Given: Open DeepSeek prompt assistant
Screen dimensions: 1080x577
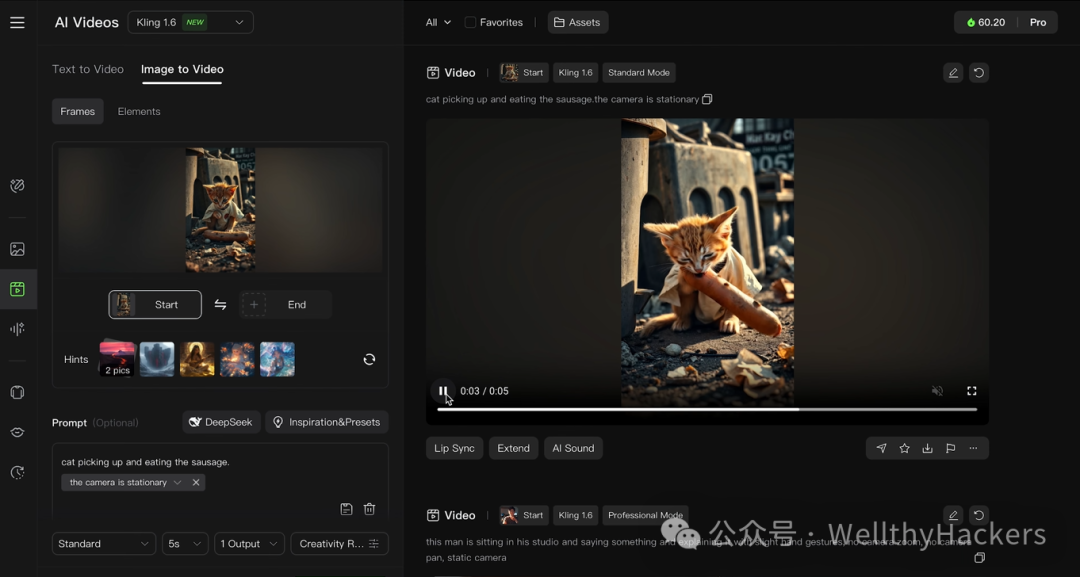Looking at the screenshot, I should tap(221, 422).
